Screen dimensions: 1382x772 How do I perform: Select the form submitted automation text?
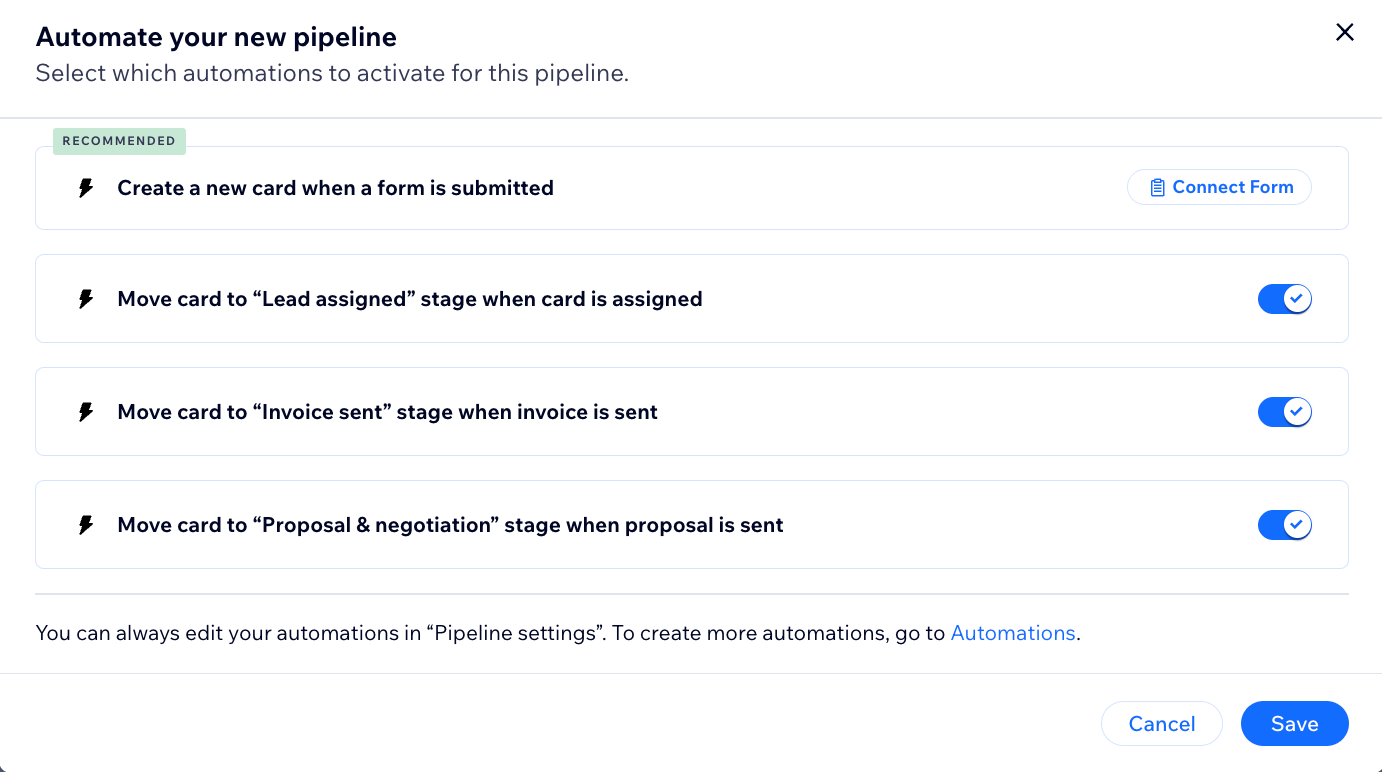335,188
